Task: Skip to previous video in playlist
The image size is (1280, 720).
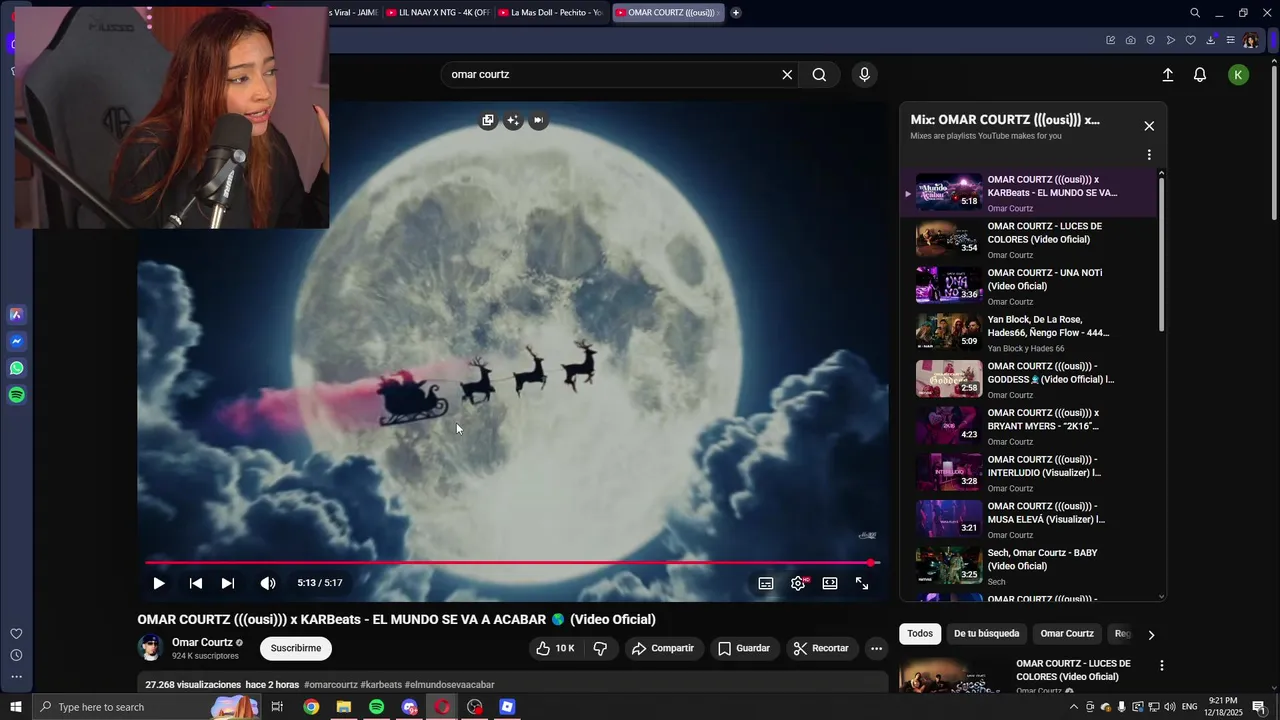Action: (196, 583)
